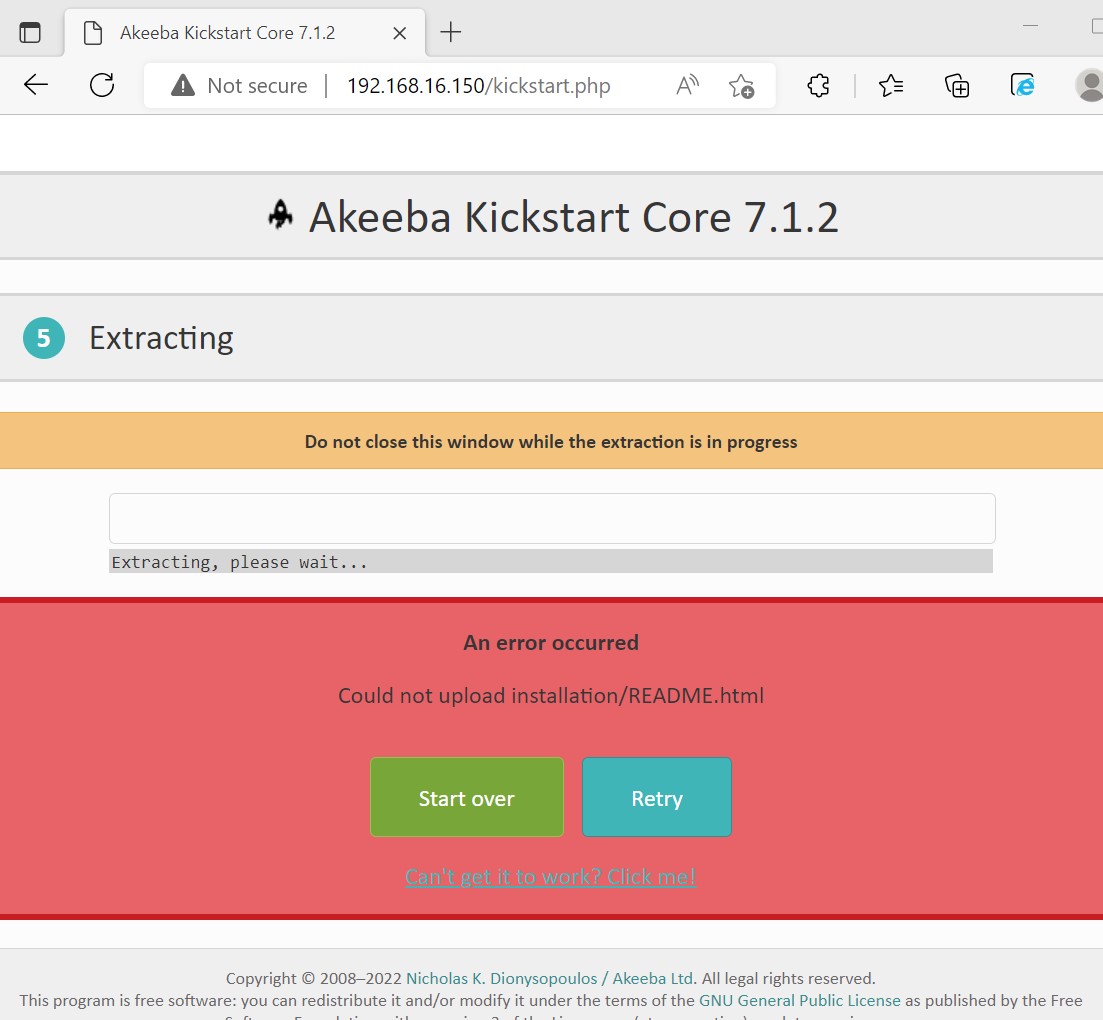Open the GNU General Public License link
The width and height of the screenshot is (1103, 1020).
click(799, 1000)
